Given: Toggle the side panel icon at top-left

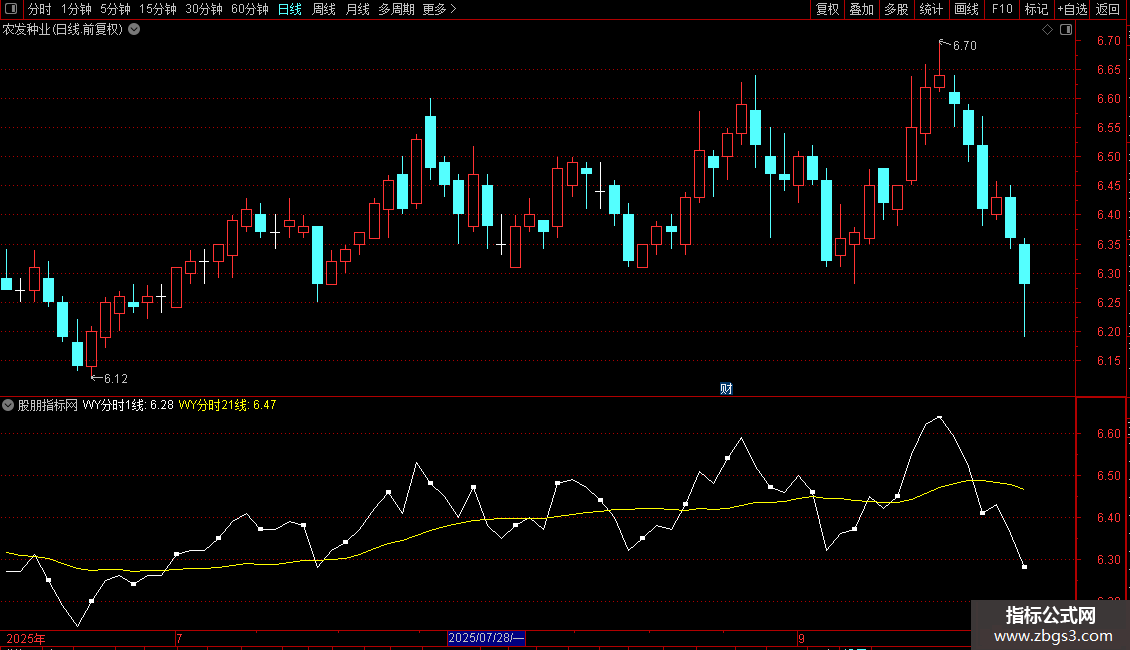Looking at the screenshot, I should [x=11, y=9].
